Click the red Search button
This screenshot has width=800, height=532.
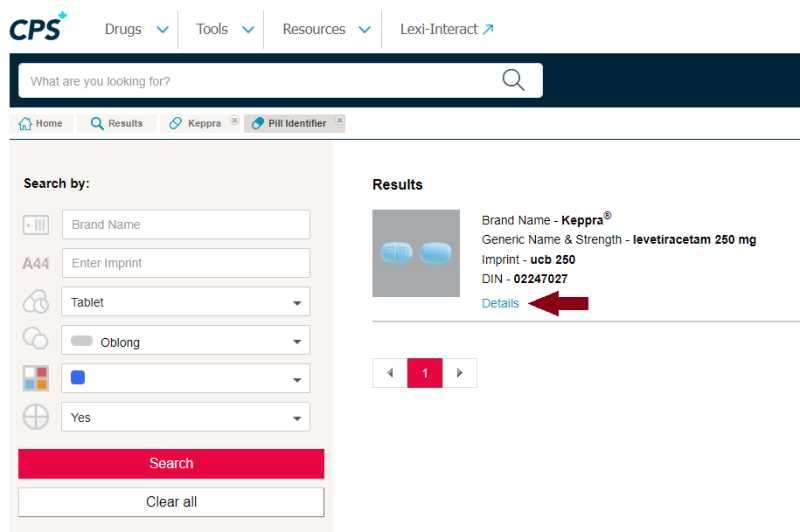171,464
